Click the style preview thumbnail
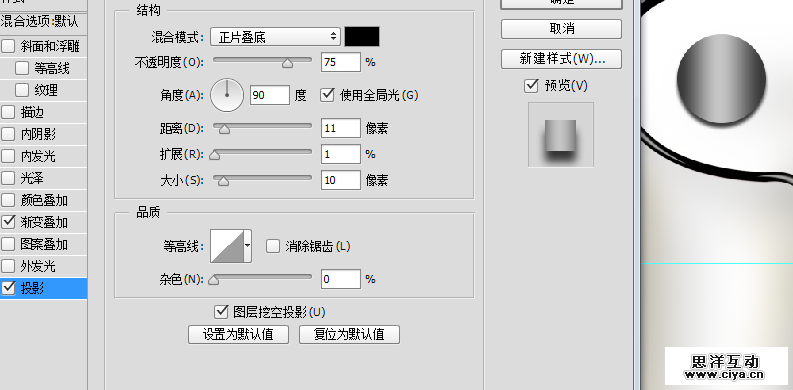 tap(561, 135)
